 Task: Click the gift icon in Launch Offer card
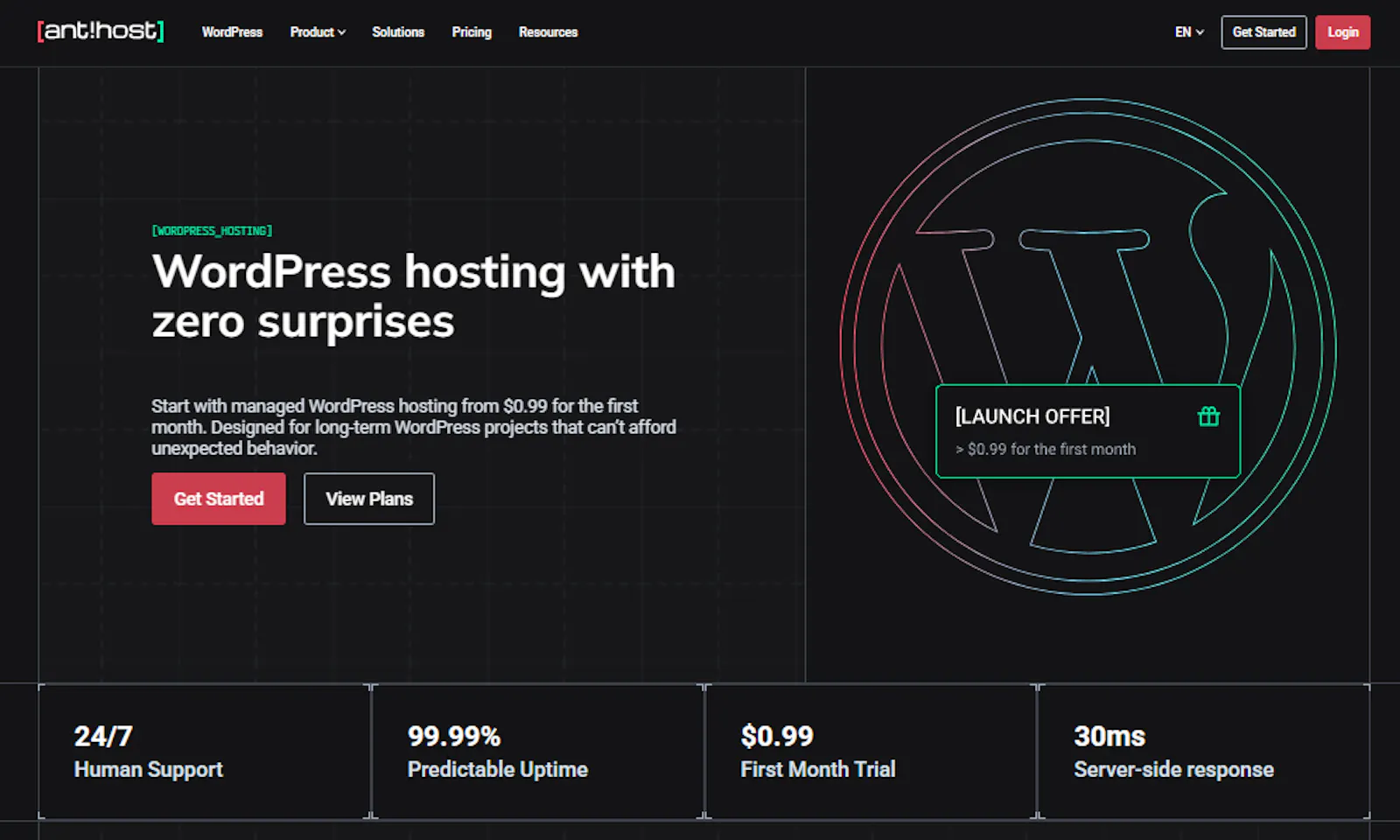[x=1208, y=416]
